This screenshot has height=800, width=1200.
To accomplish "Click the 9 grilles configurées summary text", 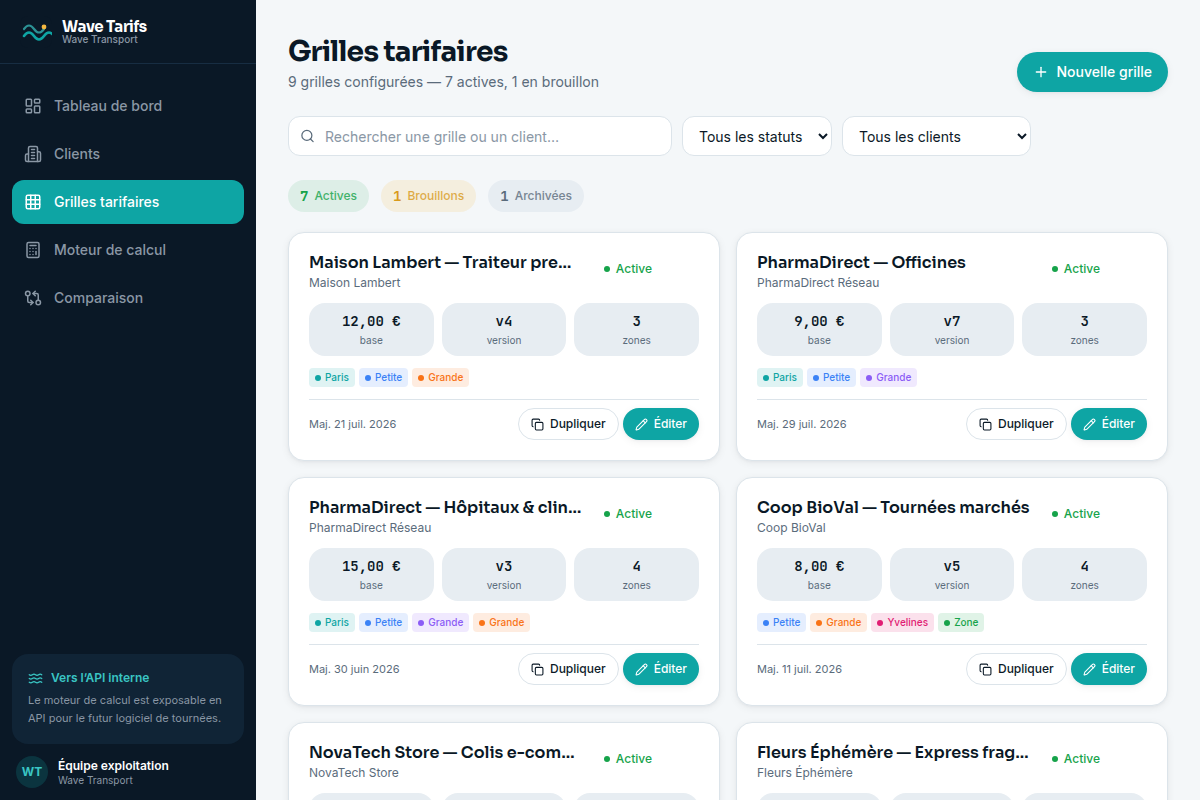I will (443, 82).
